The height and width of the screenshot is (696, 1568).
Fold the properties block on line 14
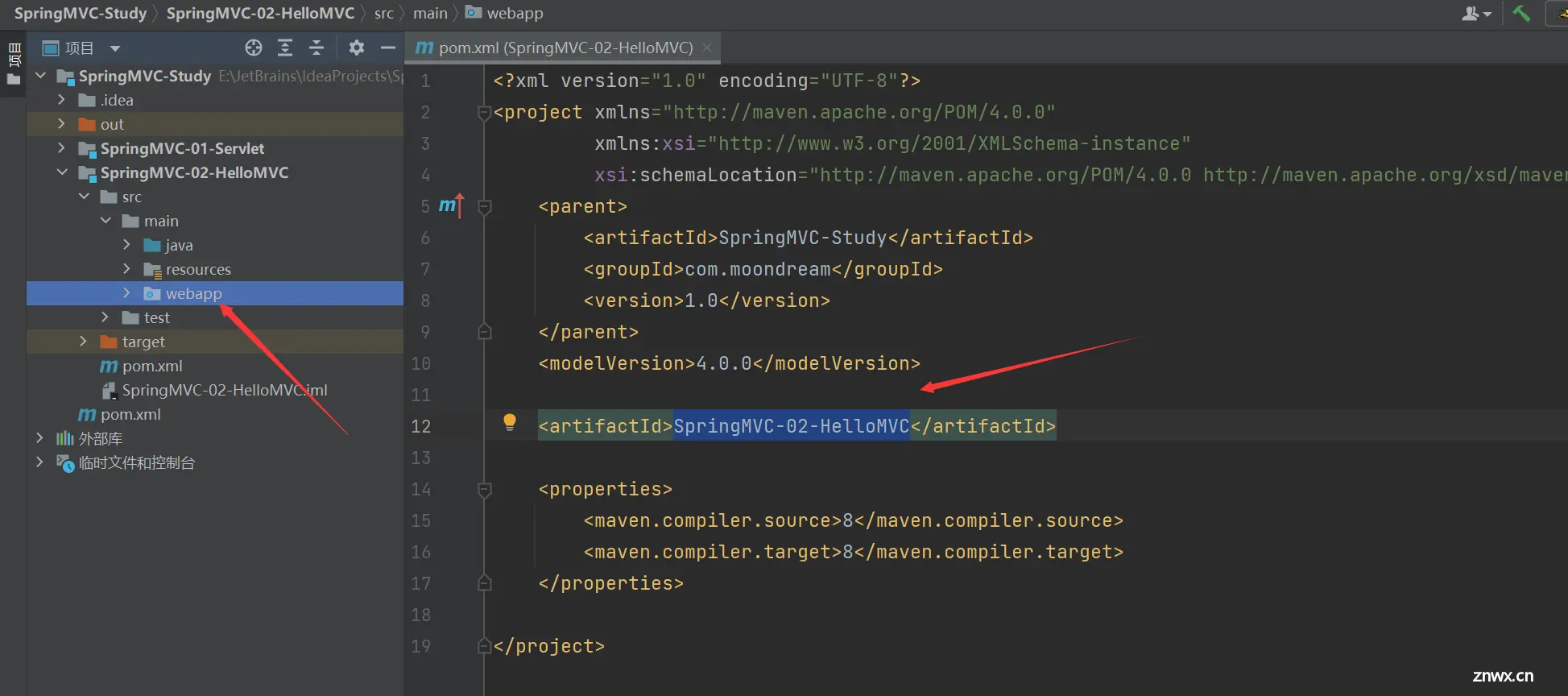(485, 490)
